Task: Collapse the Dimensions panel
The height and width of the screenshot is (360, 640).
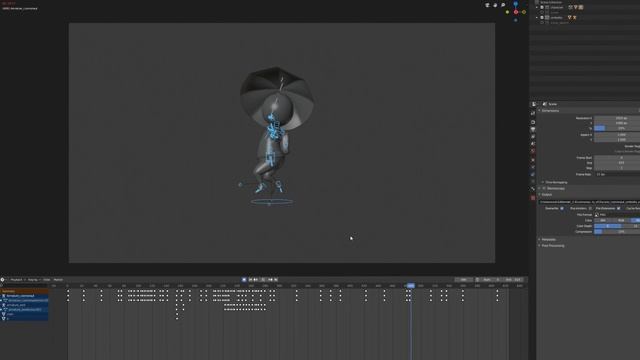Action: 540,111
